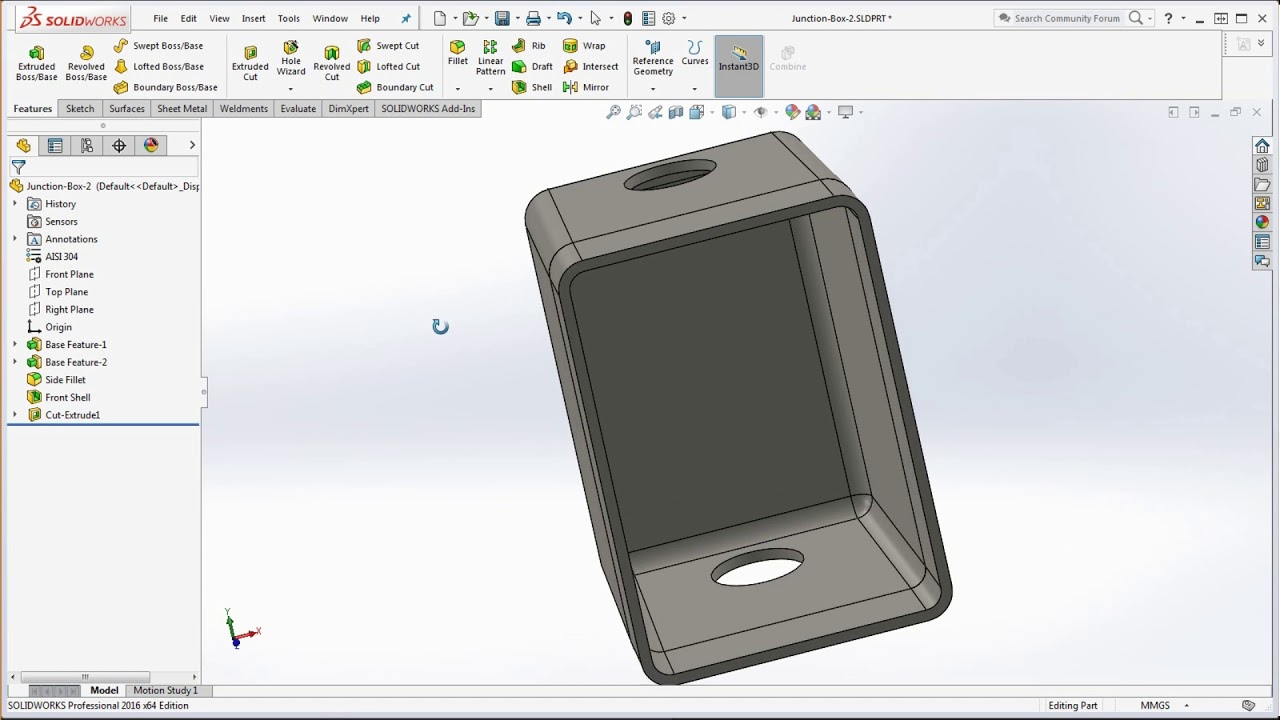Click the Draft feature tool
This screenshot has height=720, width=1280.
click(532, 66)
